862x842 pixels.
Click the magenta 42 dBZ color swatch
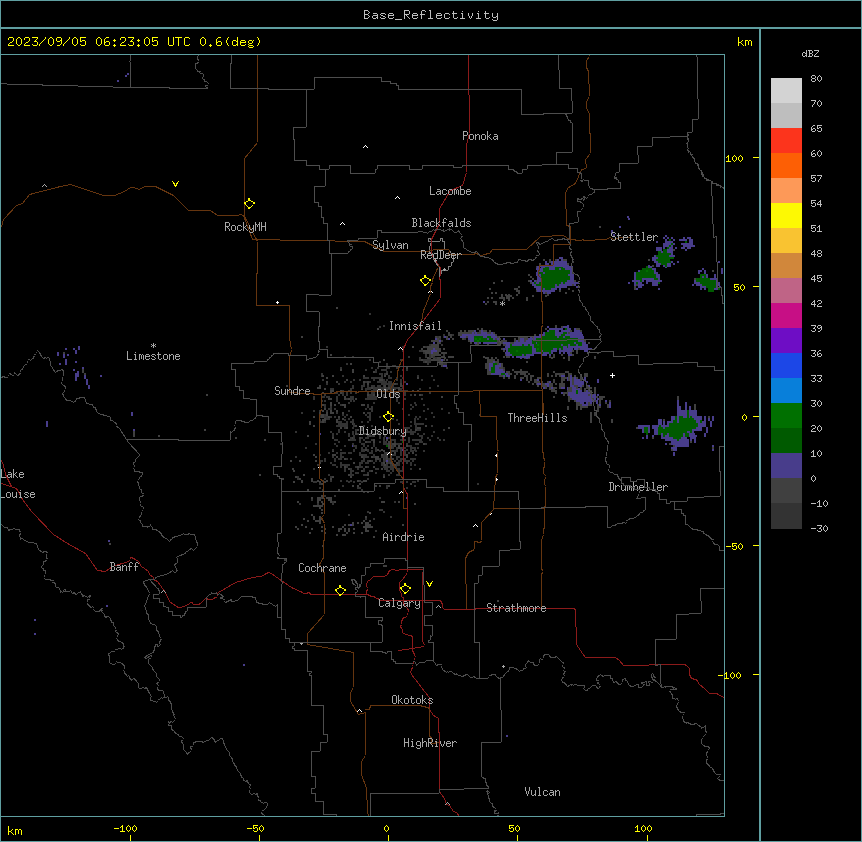786,315
